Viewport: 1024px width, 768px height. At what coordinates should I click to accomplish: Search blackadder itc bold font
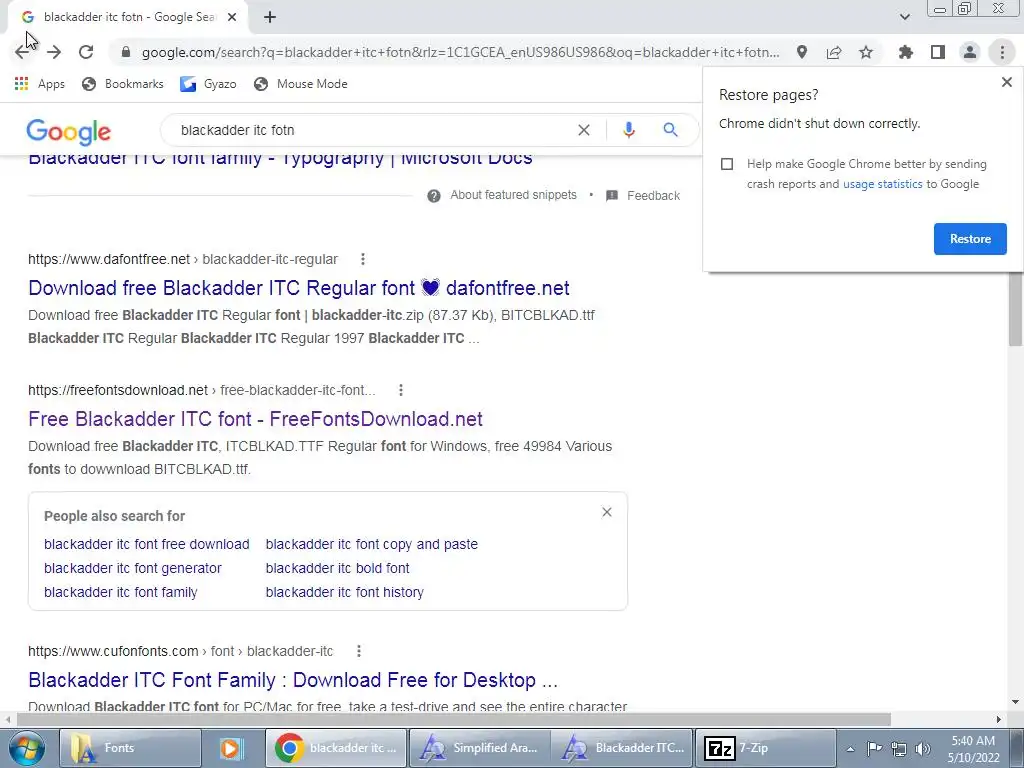[x=338, y=568]
